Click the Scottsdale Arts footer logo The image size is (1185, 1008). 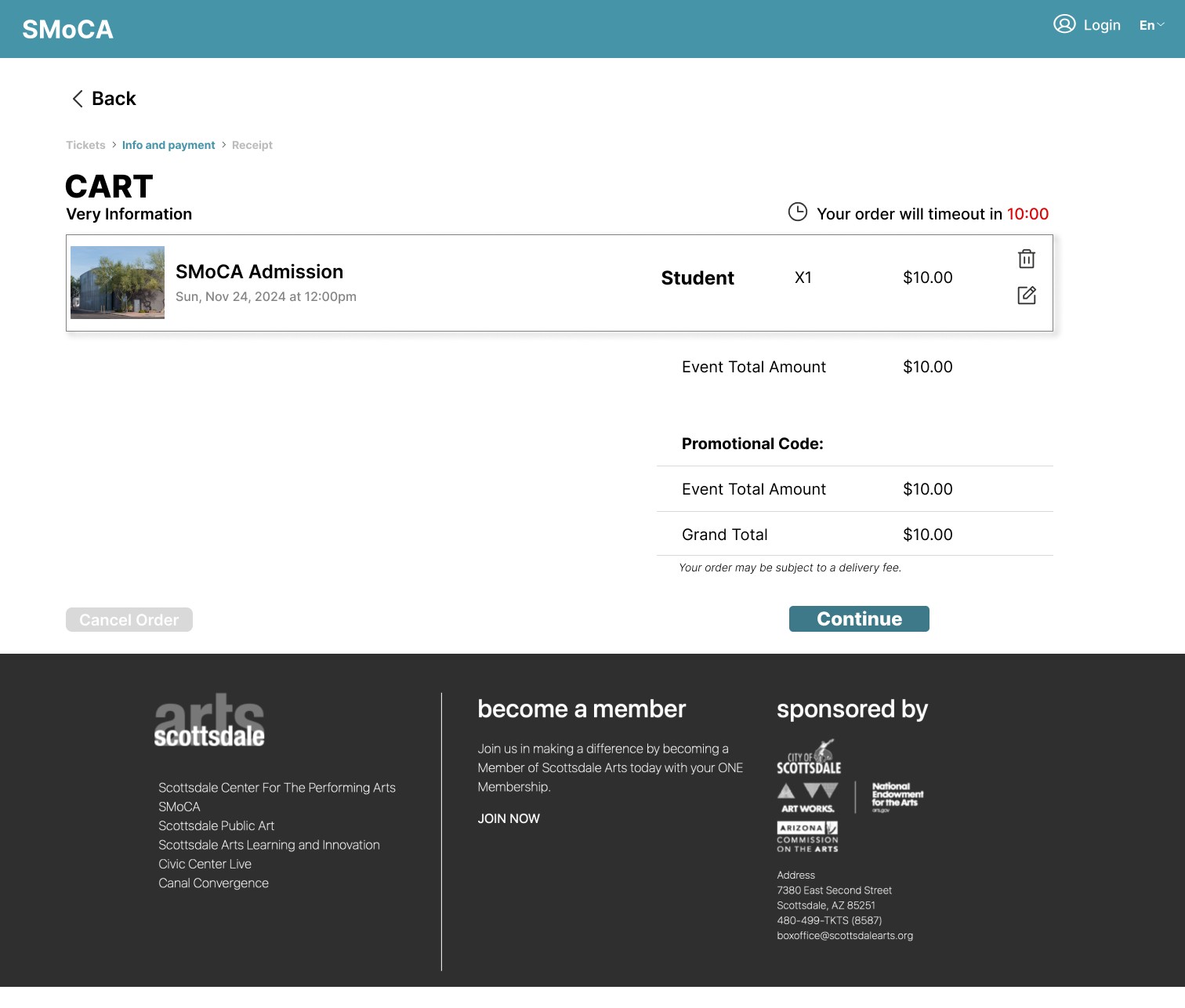coord(209,720)
